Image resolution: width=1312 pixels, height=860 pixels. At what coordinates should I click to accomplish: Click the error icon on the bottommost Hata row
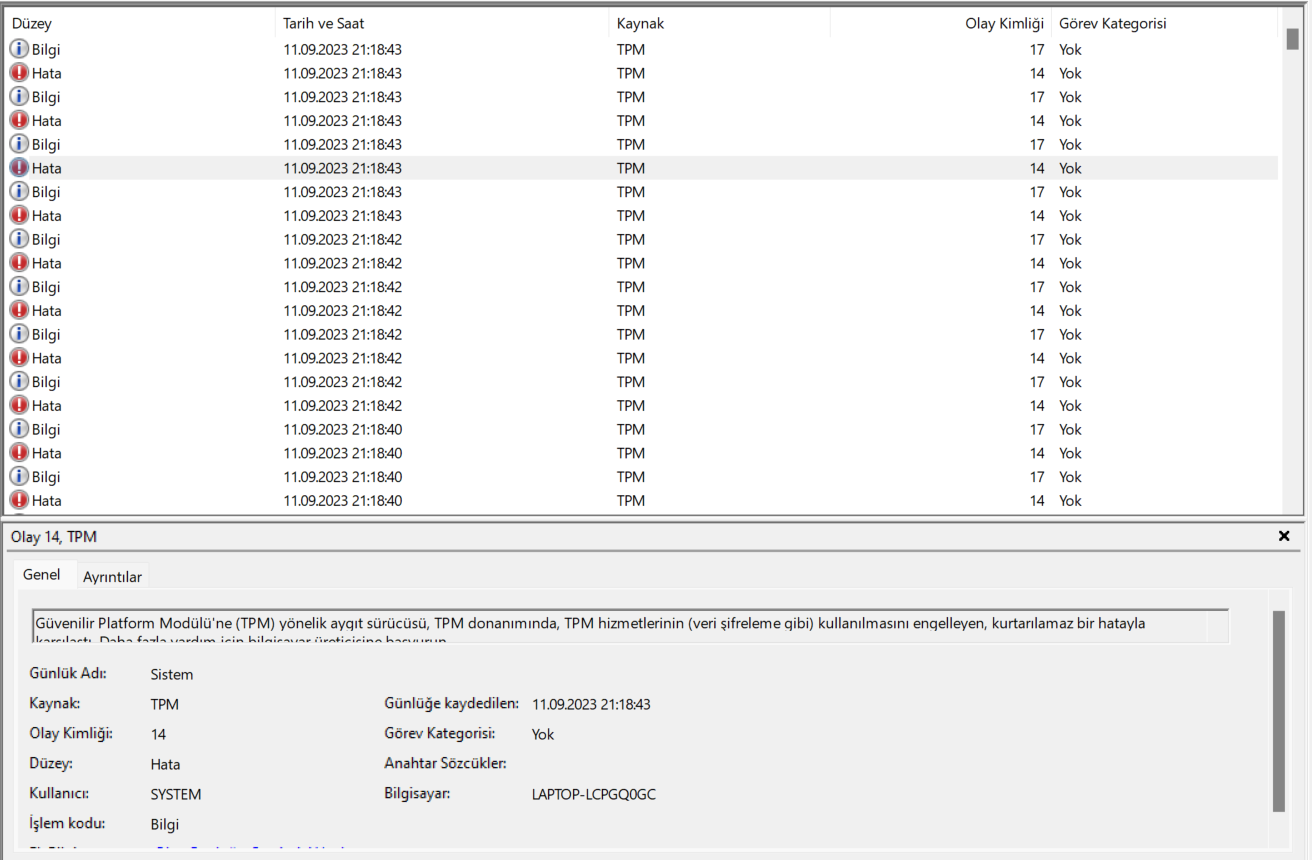(x=19, y=501)
